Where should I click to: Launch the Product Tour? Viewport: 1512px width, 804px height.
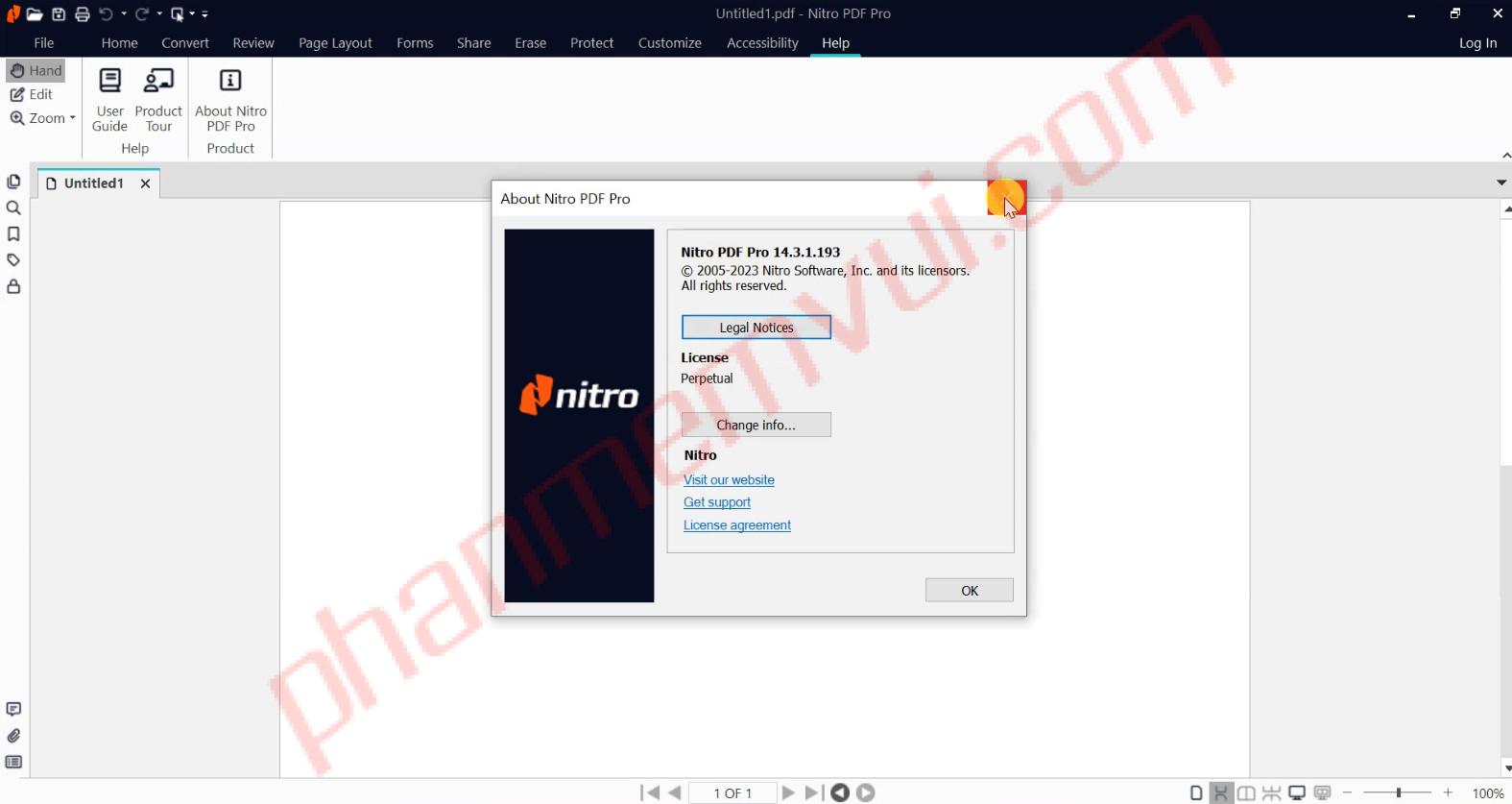[158, 100]
